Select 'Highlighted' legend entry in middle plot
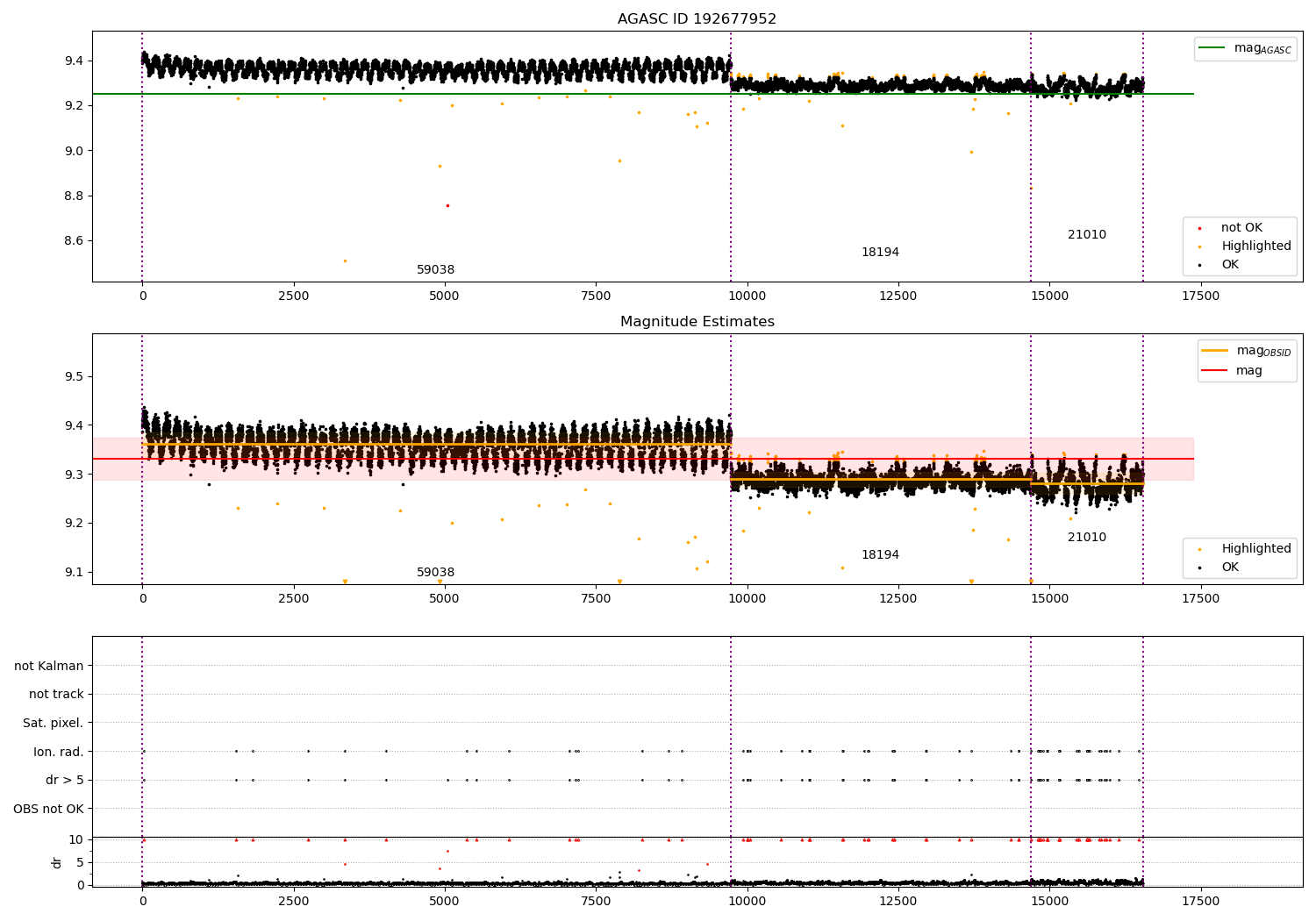 (1256, 549)
